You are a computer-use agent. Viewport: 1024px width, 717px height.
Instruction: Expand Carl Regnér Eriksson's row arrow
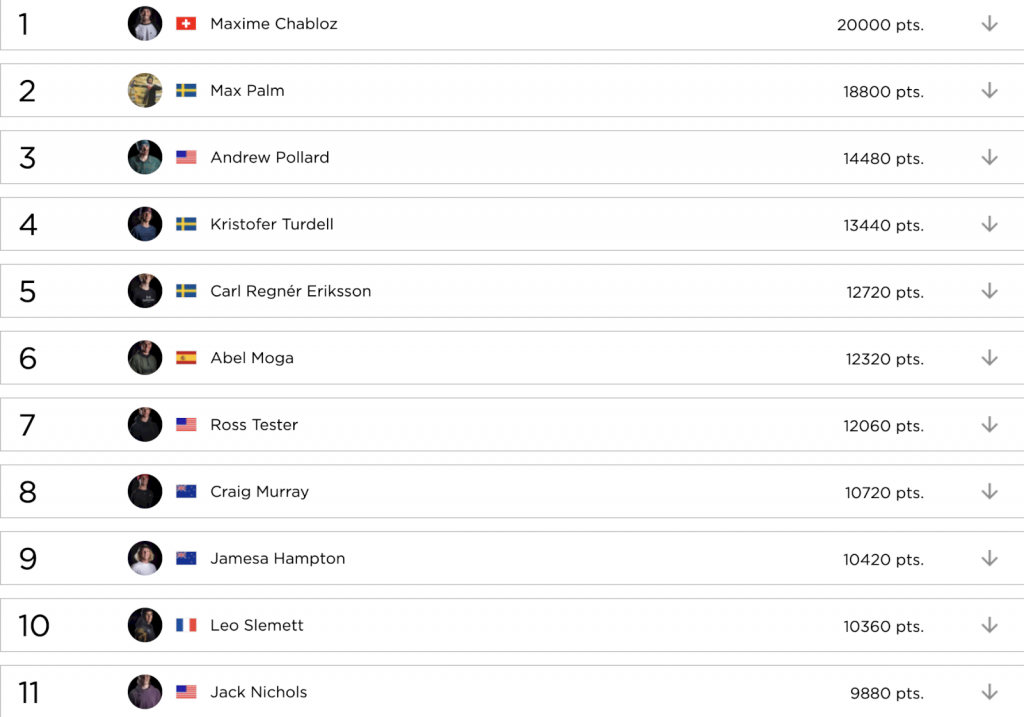pyautogui.click(x=989, y=291)
